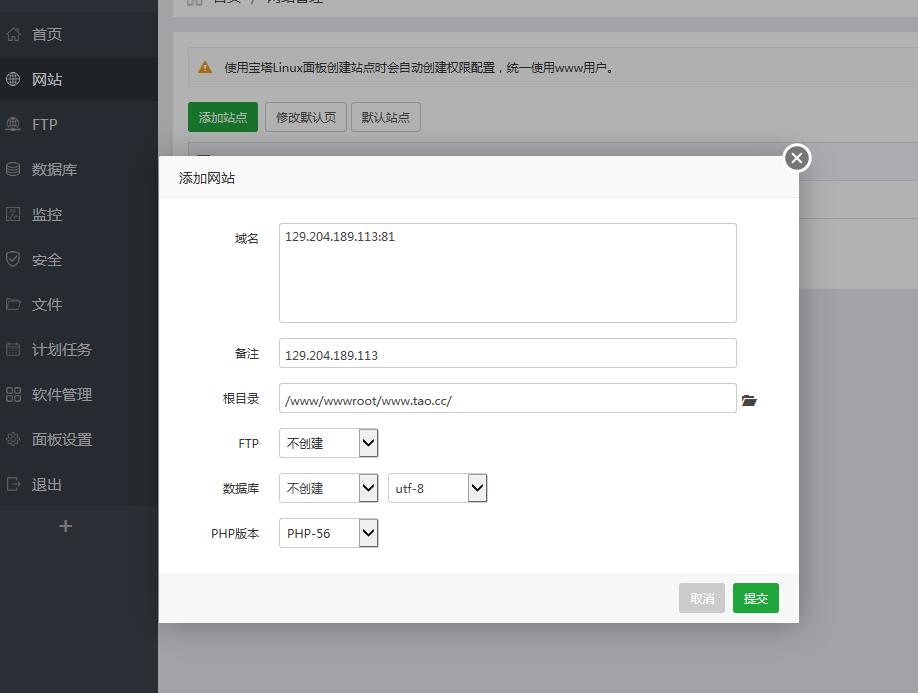Image resolution: width=918 pixels, height=693 pixels.
Task: Click the security shield icon
Action: pos(13,260)
